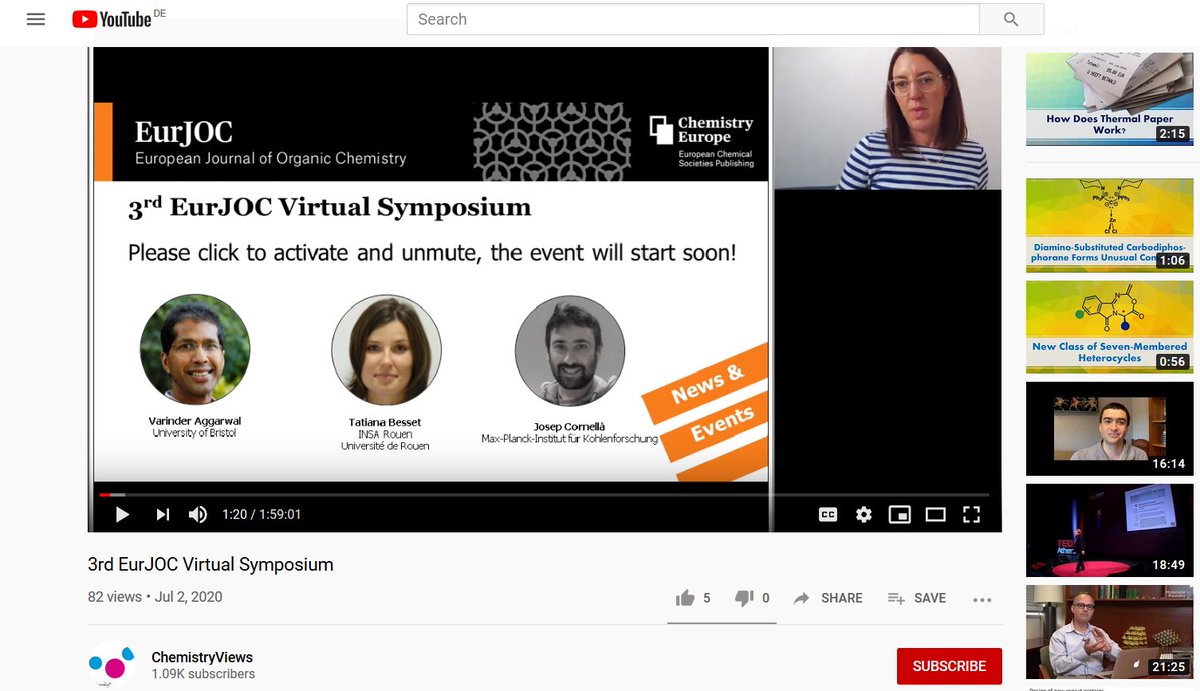The height and width of the screenshot is (691, 1200).
Task: Toggle closed captions CC
Action: coord(828,514)
